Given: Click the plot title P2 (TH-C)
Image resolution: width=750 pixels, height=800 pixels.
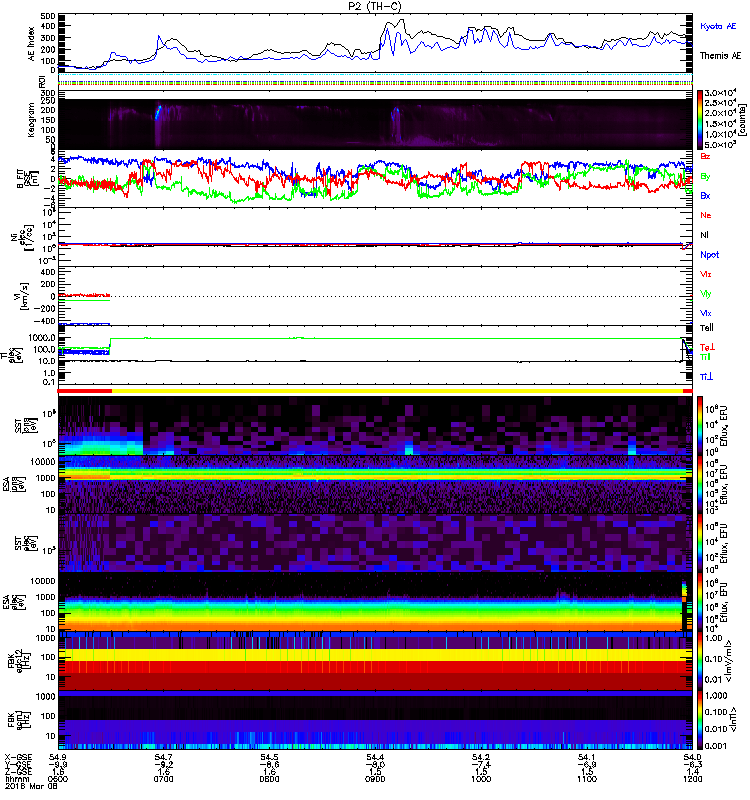Looking at the screenshot, I should (x=374, y=6).
